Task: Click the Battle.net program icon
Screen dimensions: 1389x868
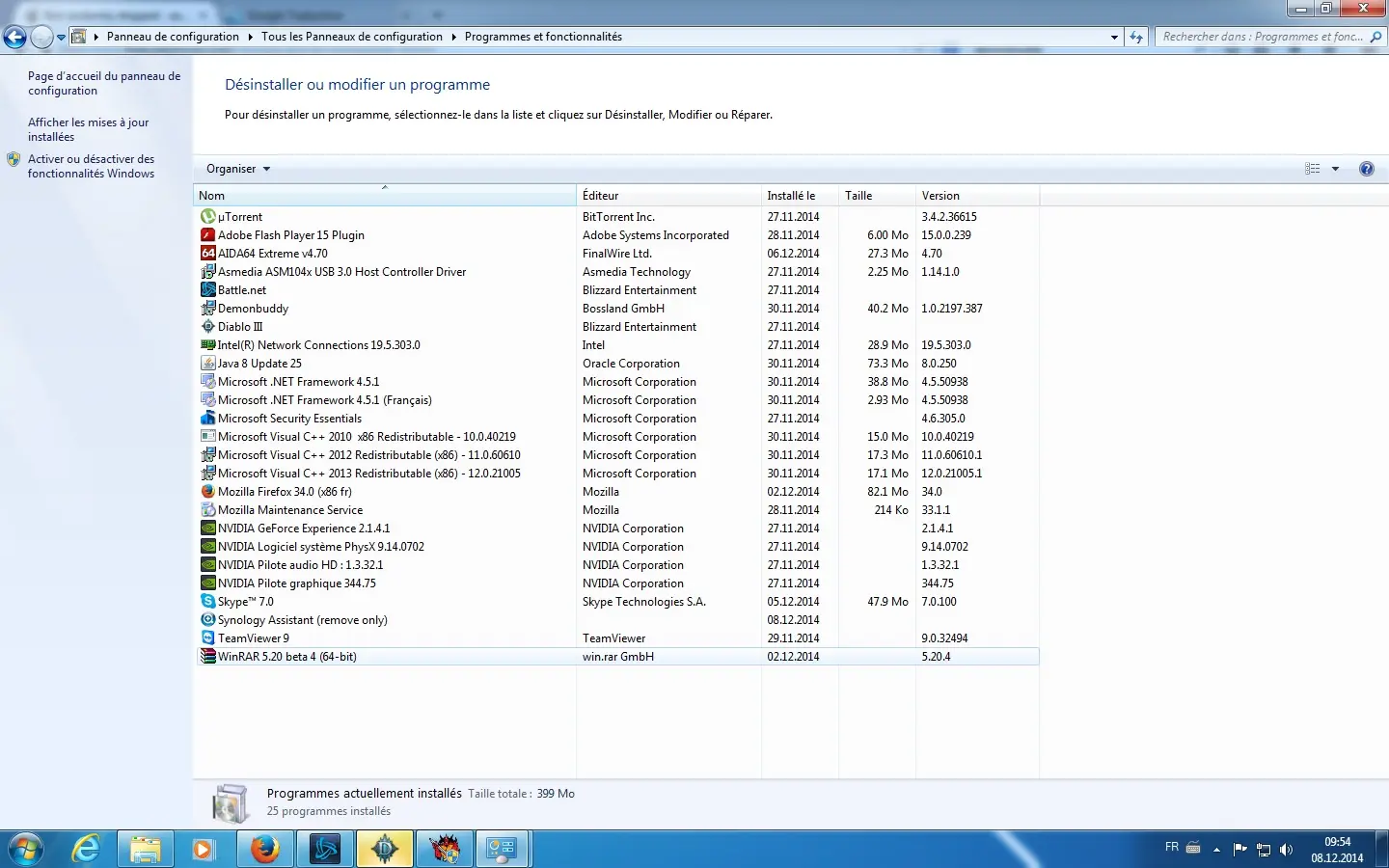Action: (207, 290)
